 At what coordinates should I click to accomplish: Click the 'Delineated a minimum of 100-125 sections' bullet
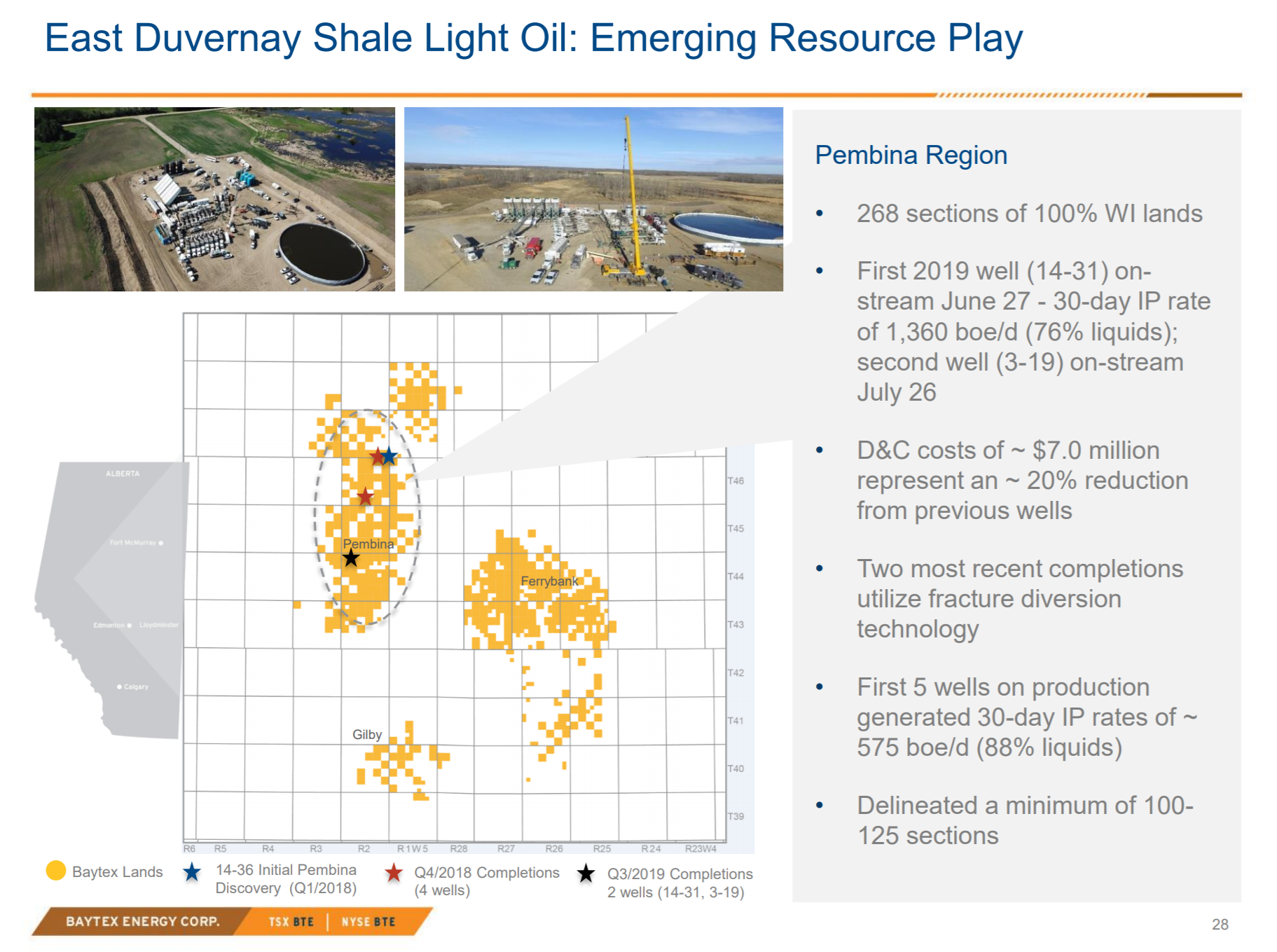pyautogui.click(x=1025, y=820)
